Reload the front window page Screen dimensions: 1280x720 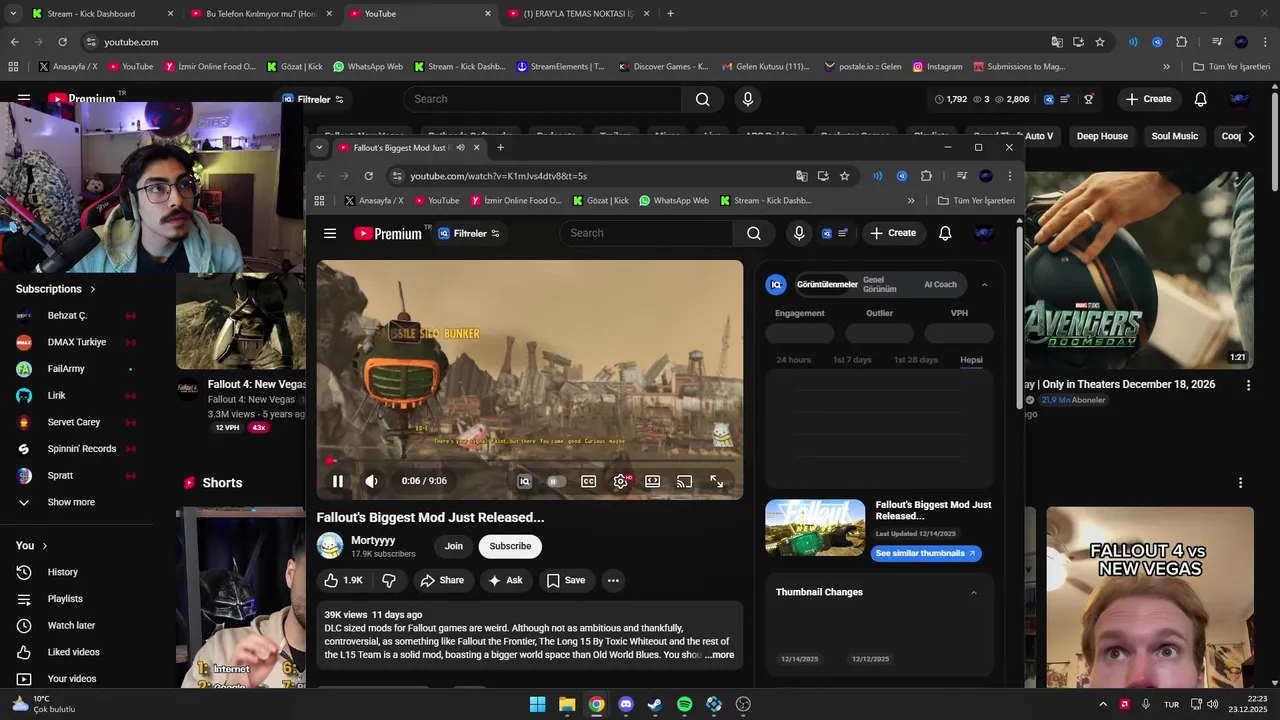[368, 176]
